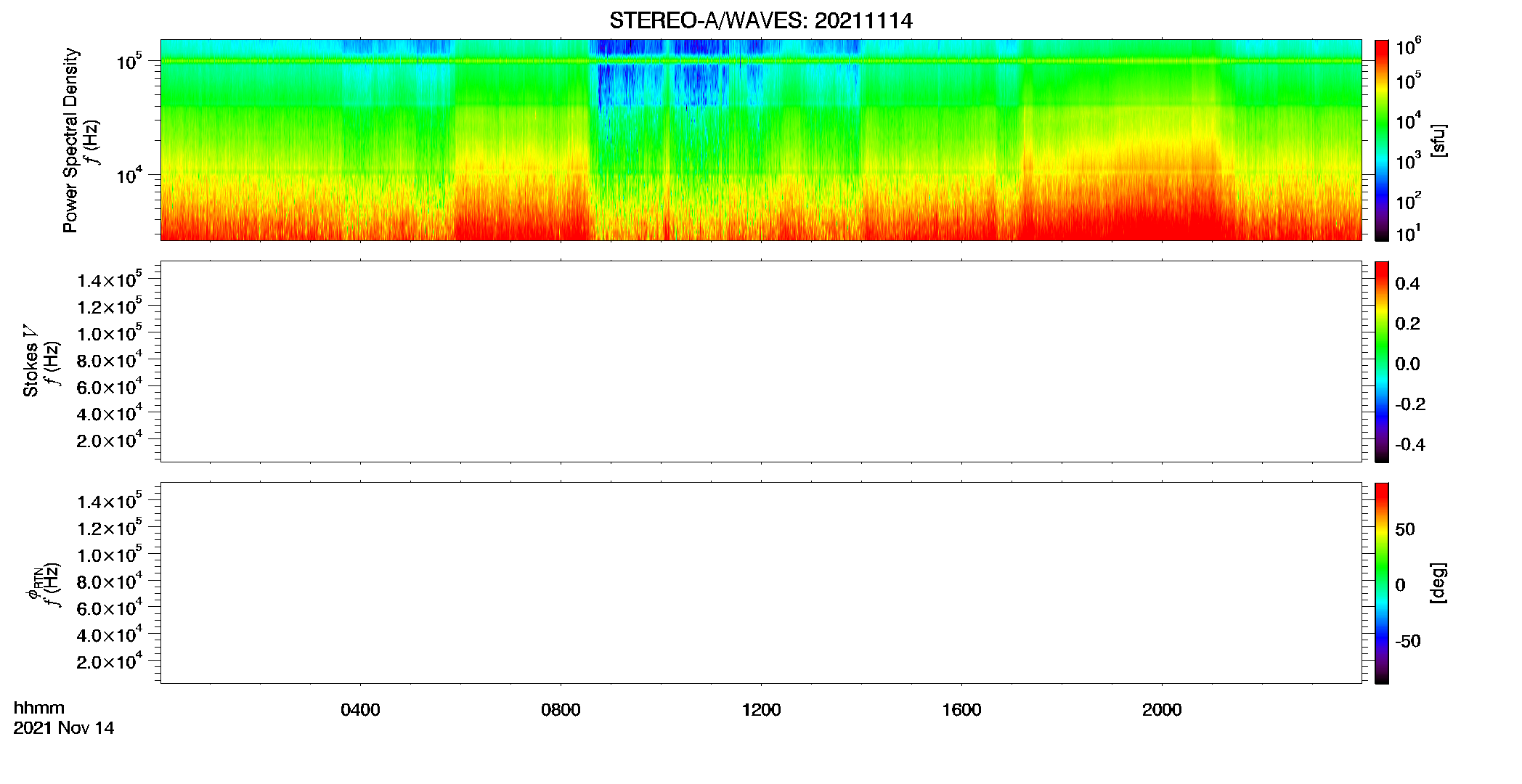
Task: Click the hhmm time format label
Action: [x=39, y=708]
